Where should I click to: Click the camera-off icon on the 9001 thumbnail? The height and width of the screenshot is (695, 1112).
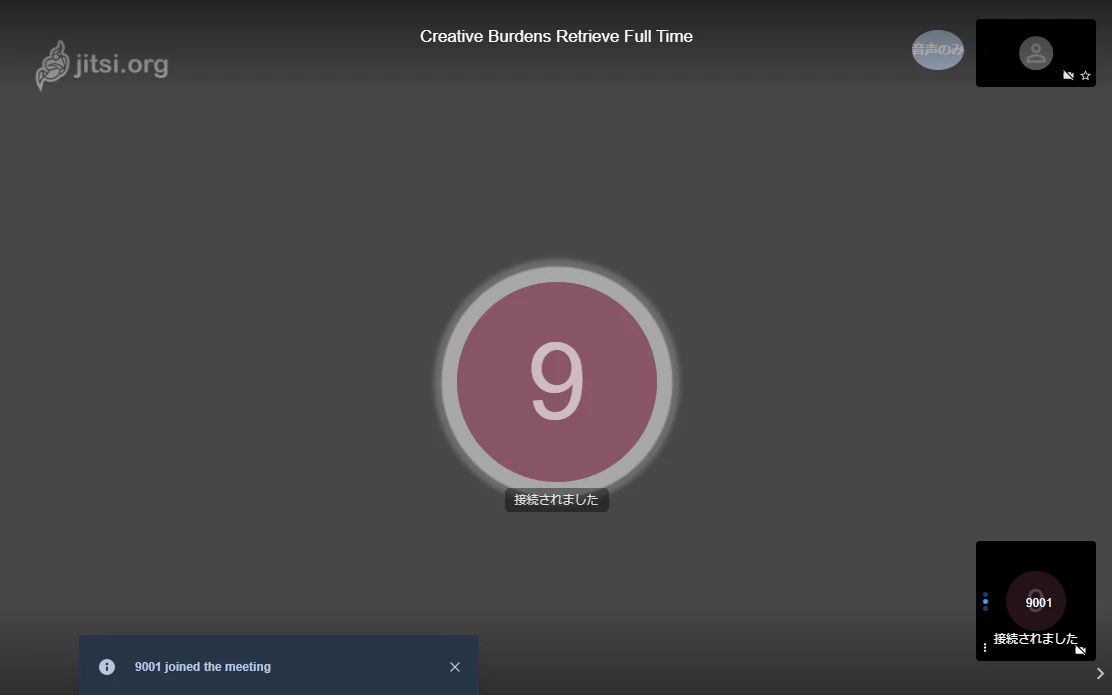click(1081, 650)
